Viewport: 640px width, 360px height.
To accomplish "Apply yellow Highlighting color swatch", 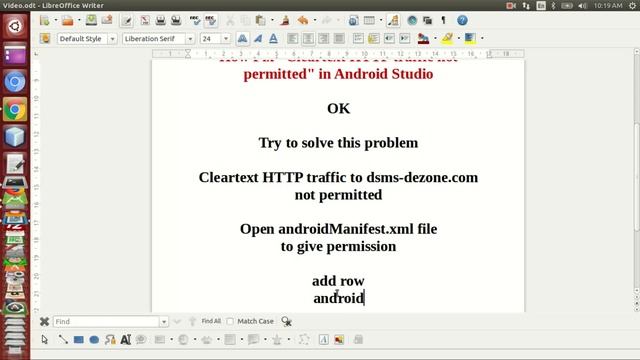I will click(447, 38).
